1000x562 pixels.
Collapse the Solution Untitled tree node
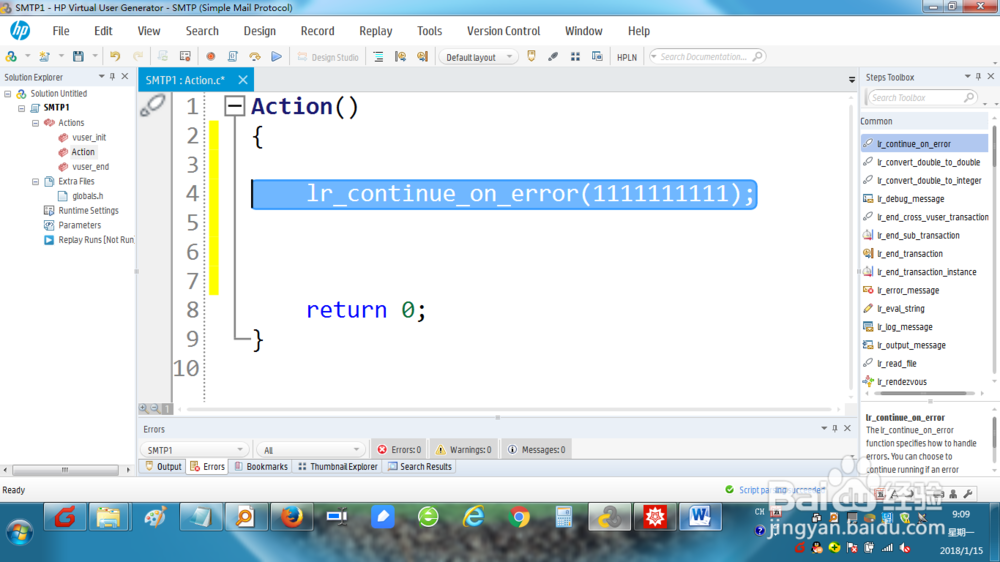tap(8, 94)
